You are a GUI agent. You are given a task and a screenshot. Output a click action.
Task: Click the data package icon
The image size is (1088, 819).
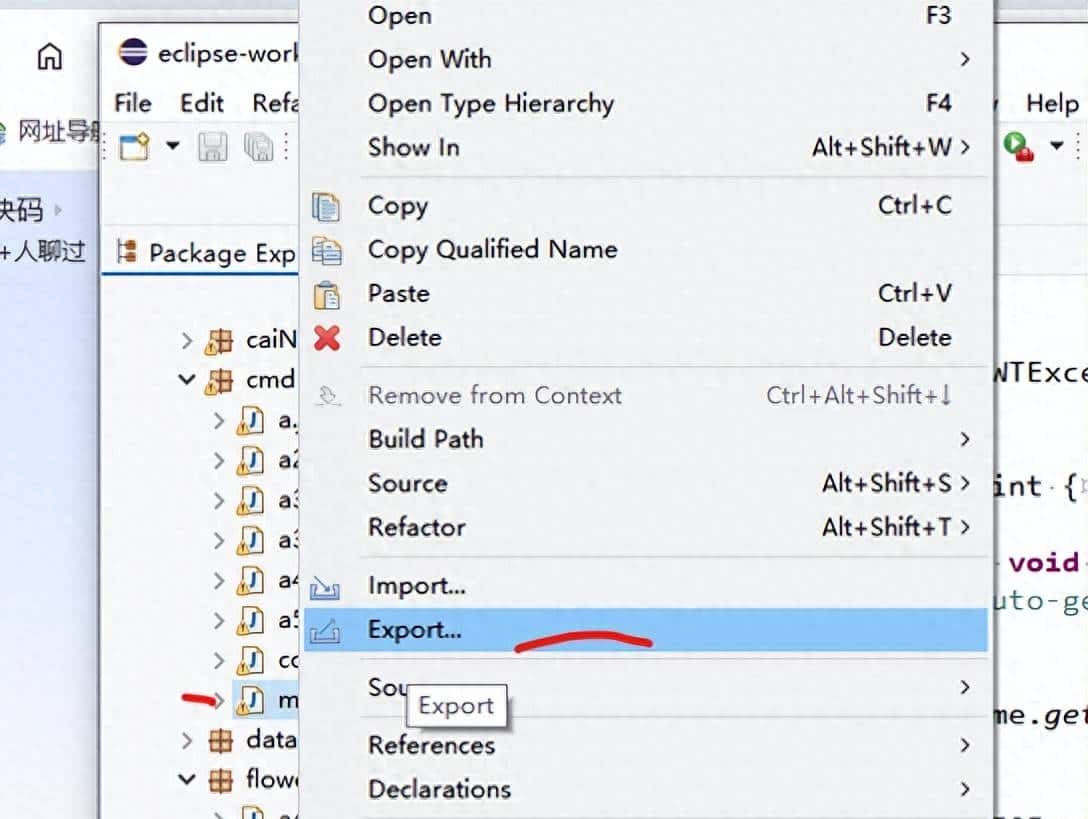point(220,741)
